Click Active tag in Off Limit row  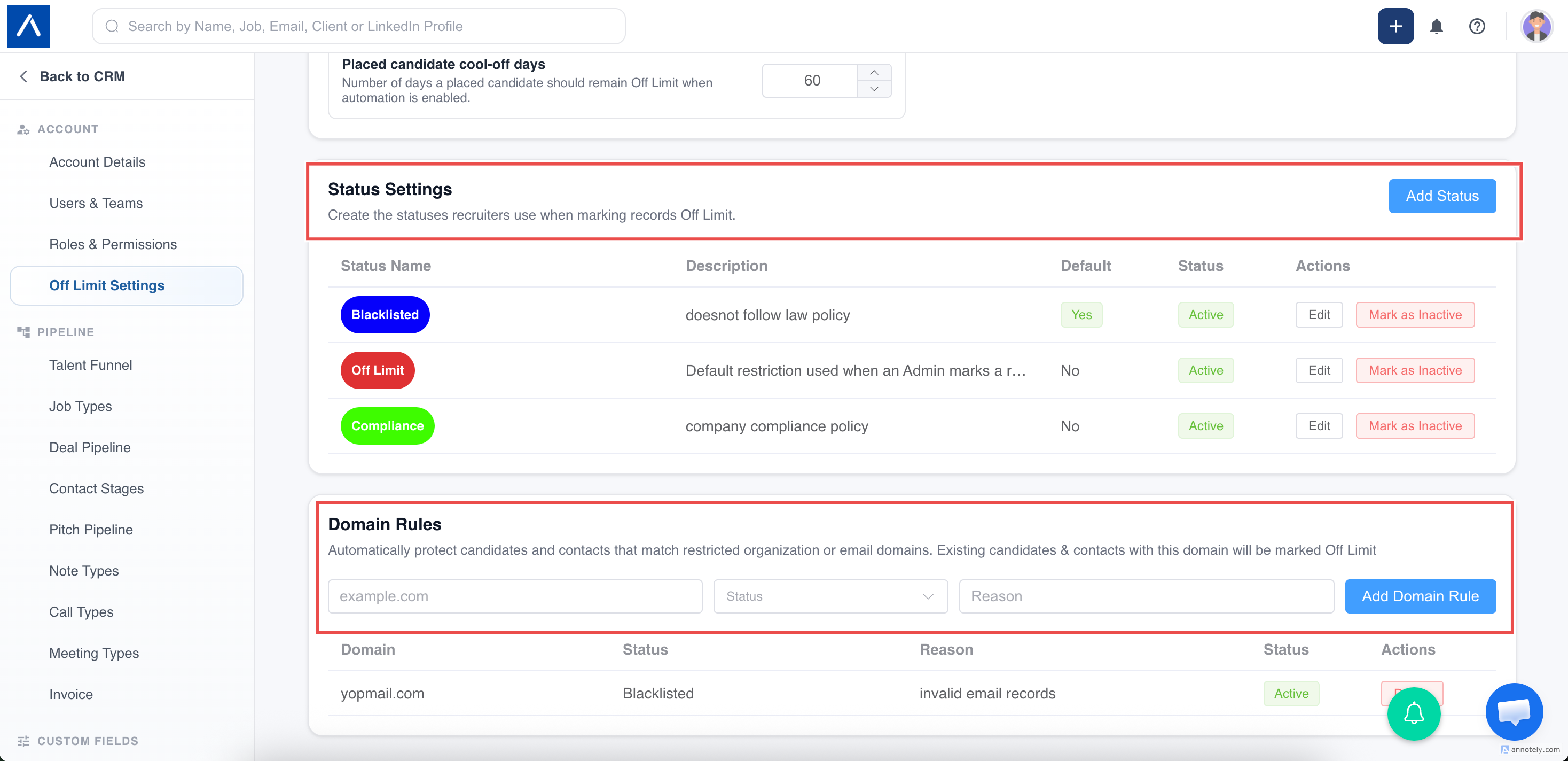coord(1205,370)
